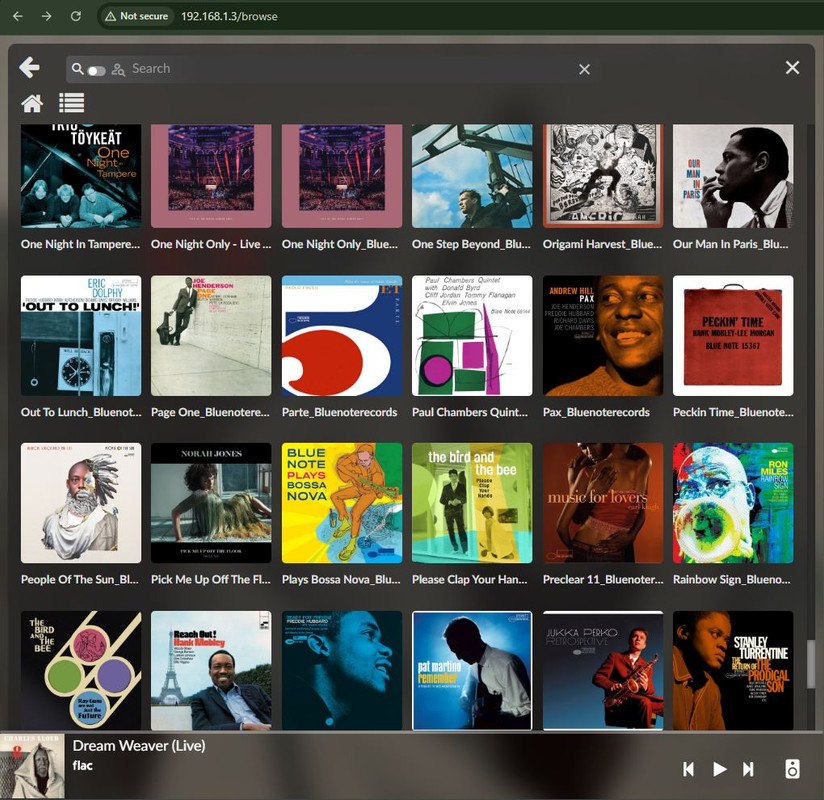824x800 pixels.
Task: Click the 'Parte_Bluenoterecords' title
Action: click(x=339, y=412)
